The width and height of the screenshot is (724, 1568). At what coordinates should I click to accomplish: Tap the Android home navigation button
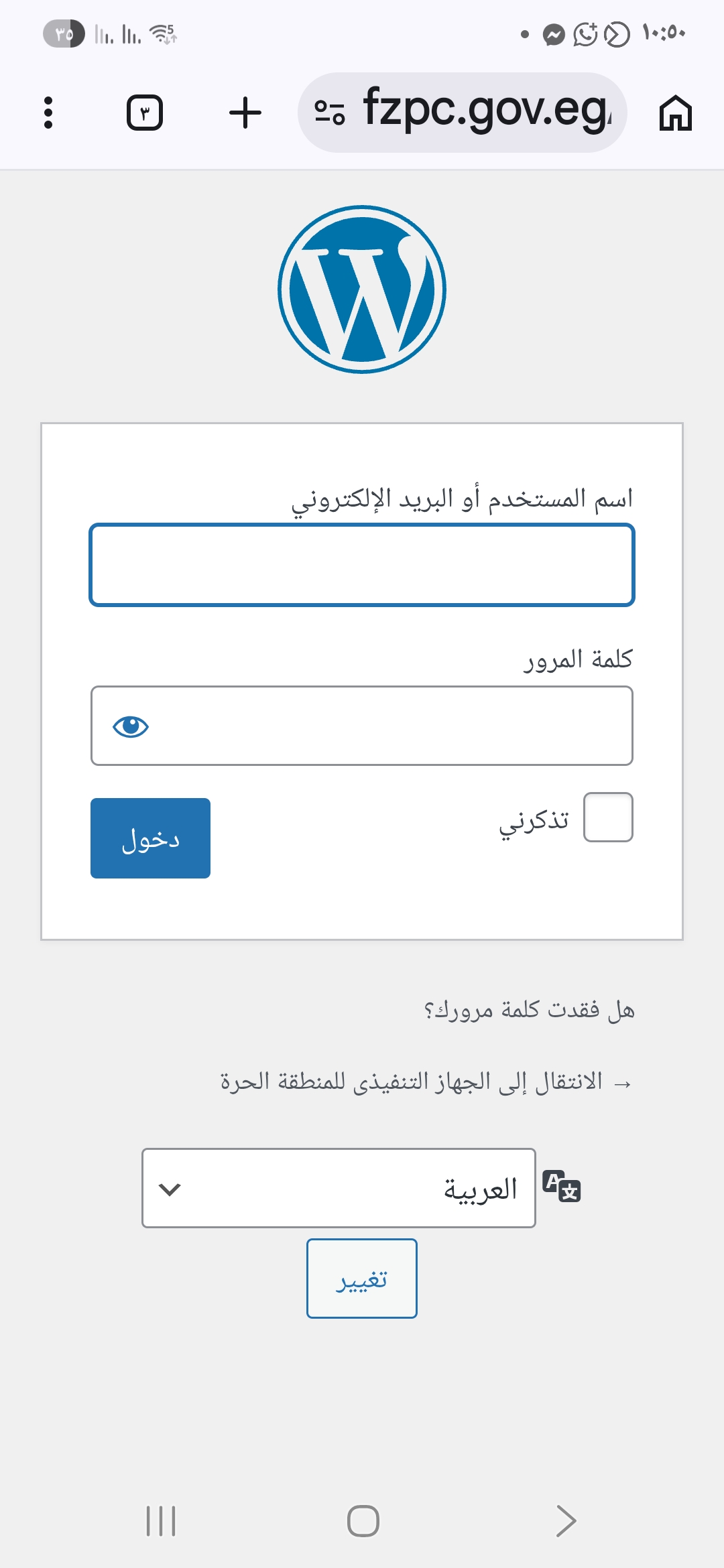pos(363,1520)
